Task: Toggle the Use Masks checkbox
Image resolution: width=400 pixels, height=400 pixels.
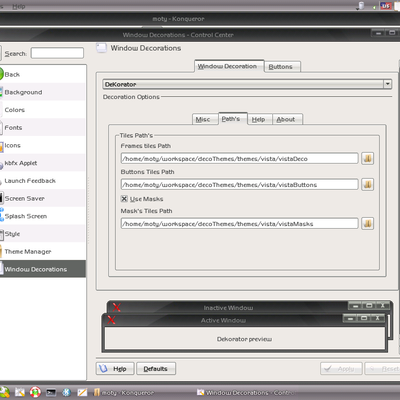Action: 124,199
